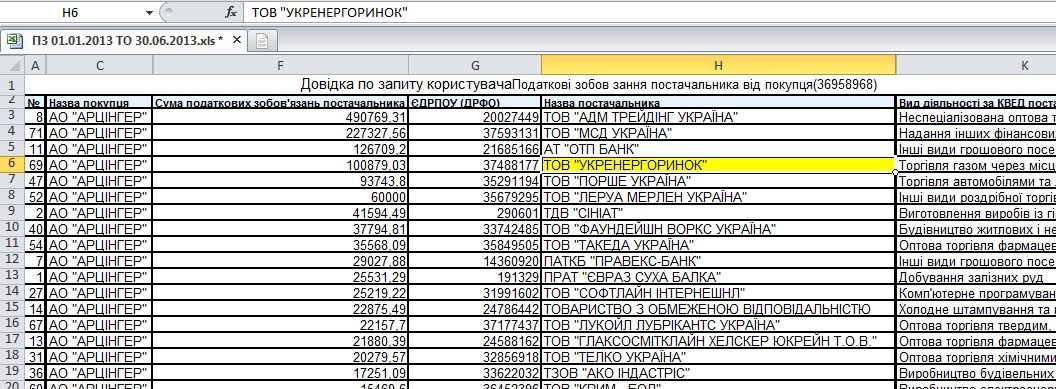Open new blank document tab icon
Viewport: 1056px width, 389px height.
pyautogui.click(x=262, y=41)
